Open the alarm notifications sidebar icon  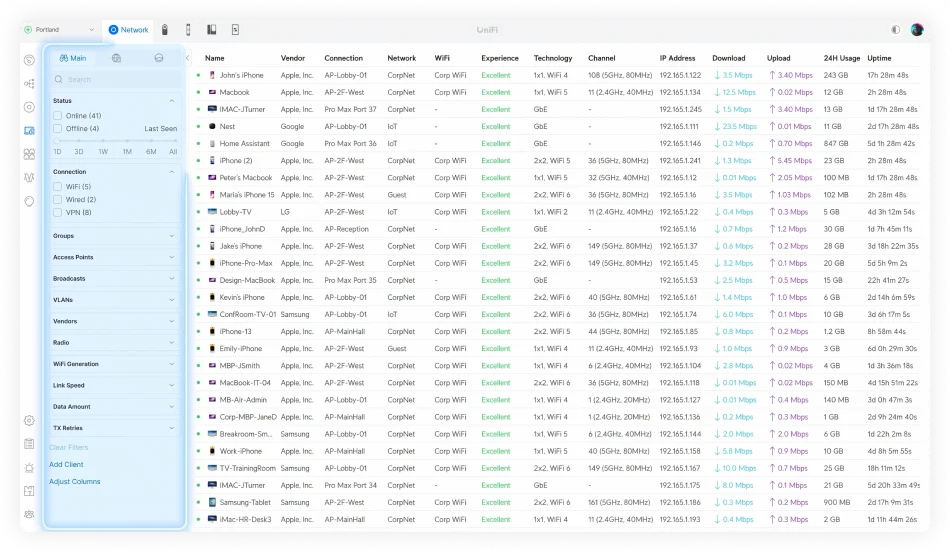[29, 468]
